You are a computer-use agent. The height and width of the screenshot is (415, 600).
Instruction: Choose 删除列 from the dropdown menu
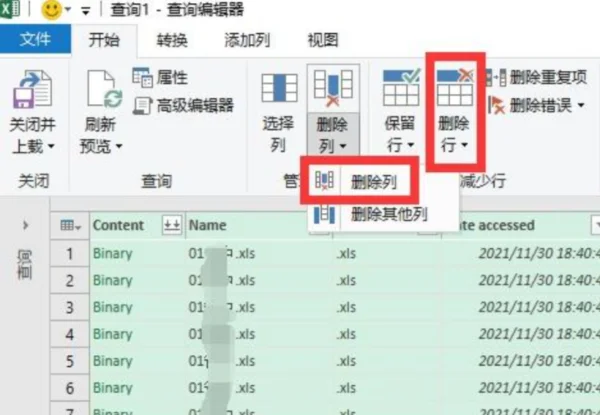(x=374, y=182)
